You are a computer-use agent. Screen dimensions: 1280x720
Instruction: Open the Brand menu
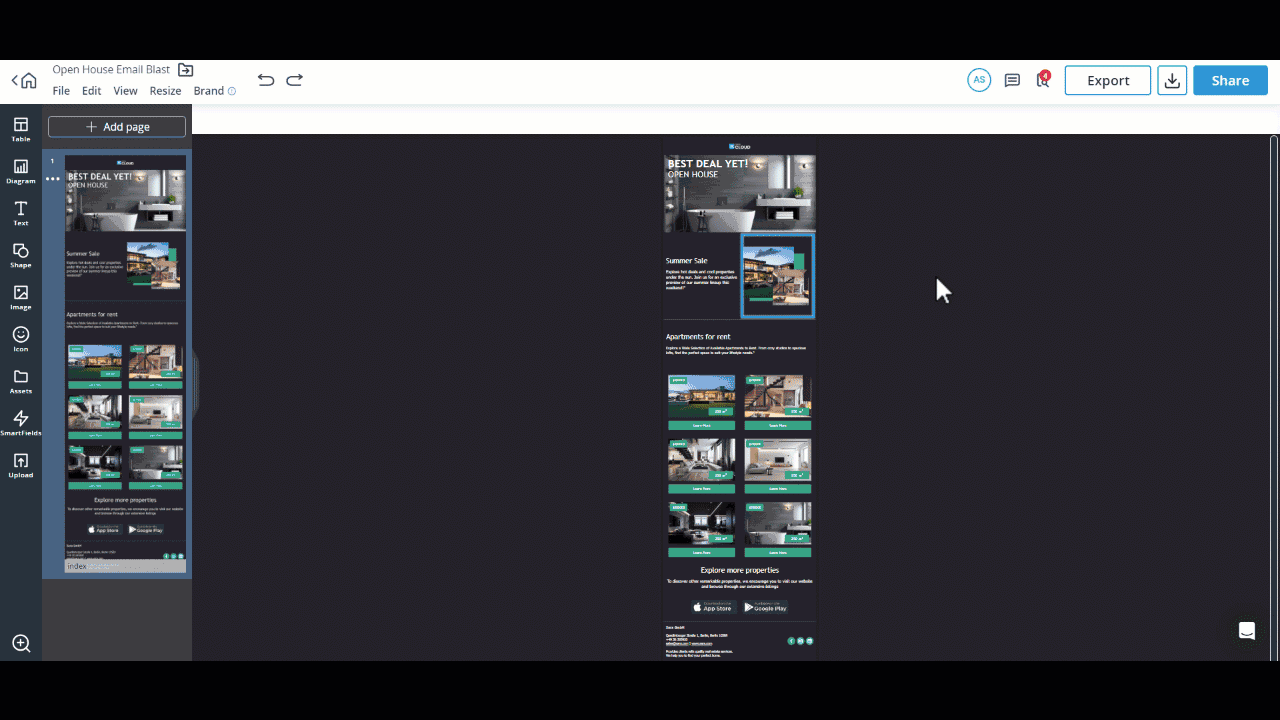209,91
